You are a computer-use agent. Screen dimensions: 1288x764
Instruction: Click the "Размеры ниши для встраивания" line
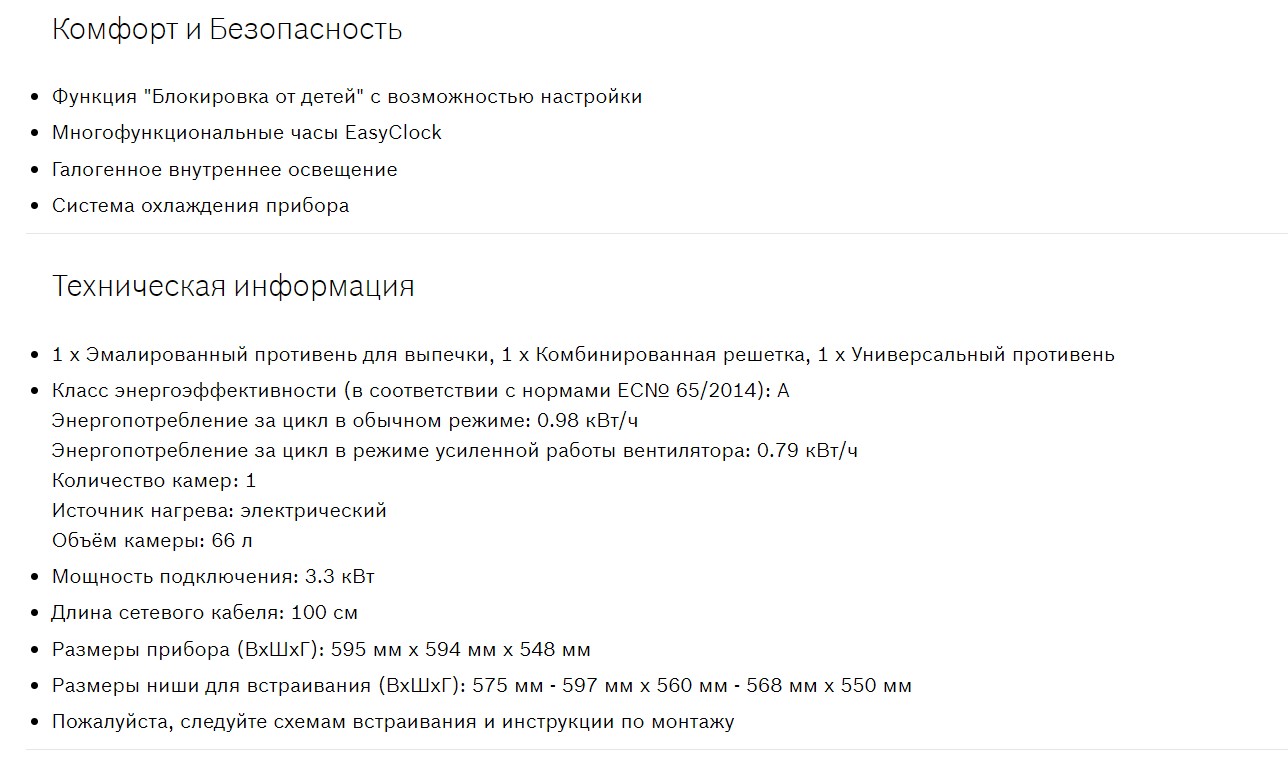481,686
